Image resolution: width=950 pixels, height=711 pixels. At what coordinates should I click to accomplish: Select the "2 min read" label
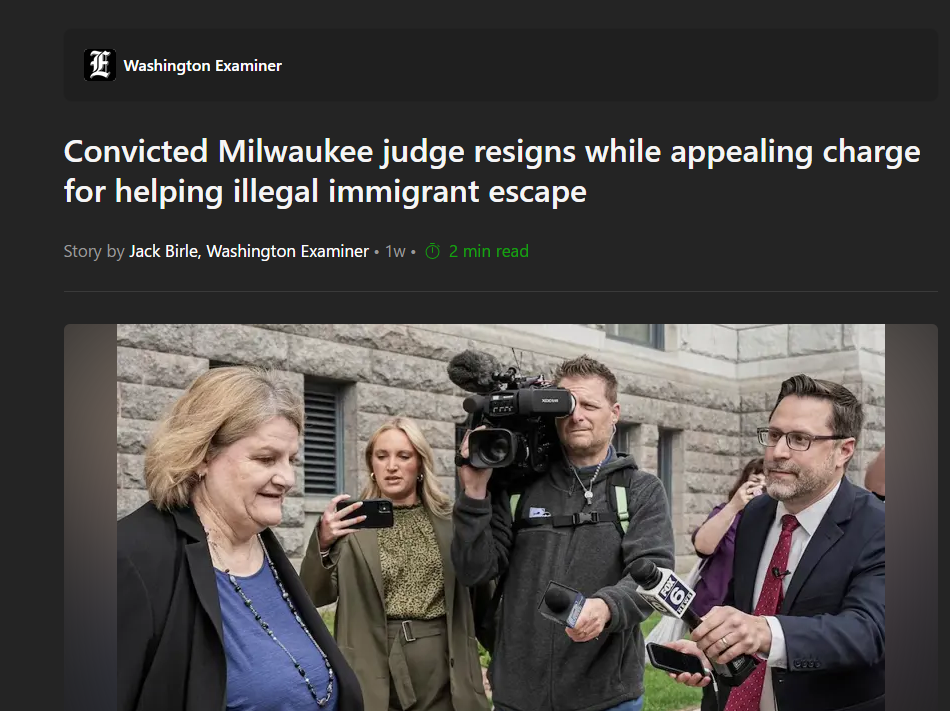click(x=488, y=251)
